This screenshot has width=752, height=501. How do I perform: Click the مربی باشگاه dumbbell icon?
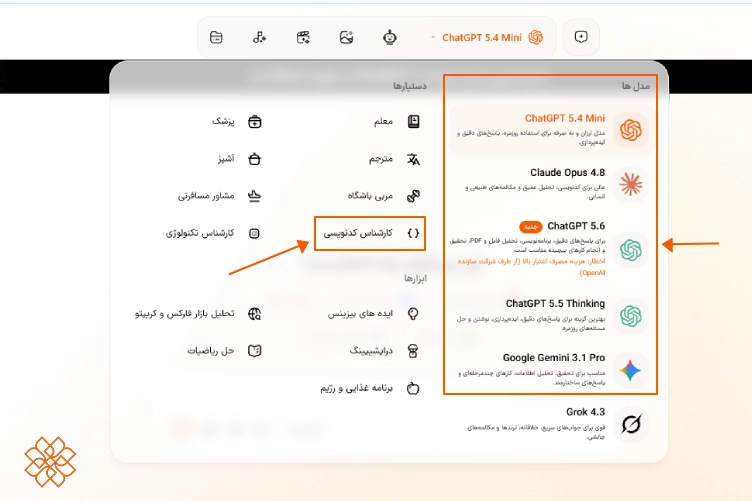pos(413,196)
